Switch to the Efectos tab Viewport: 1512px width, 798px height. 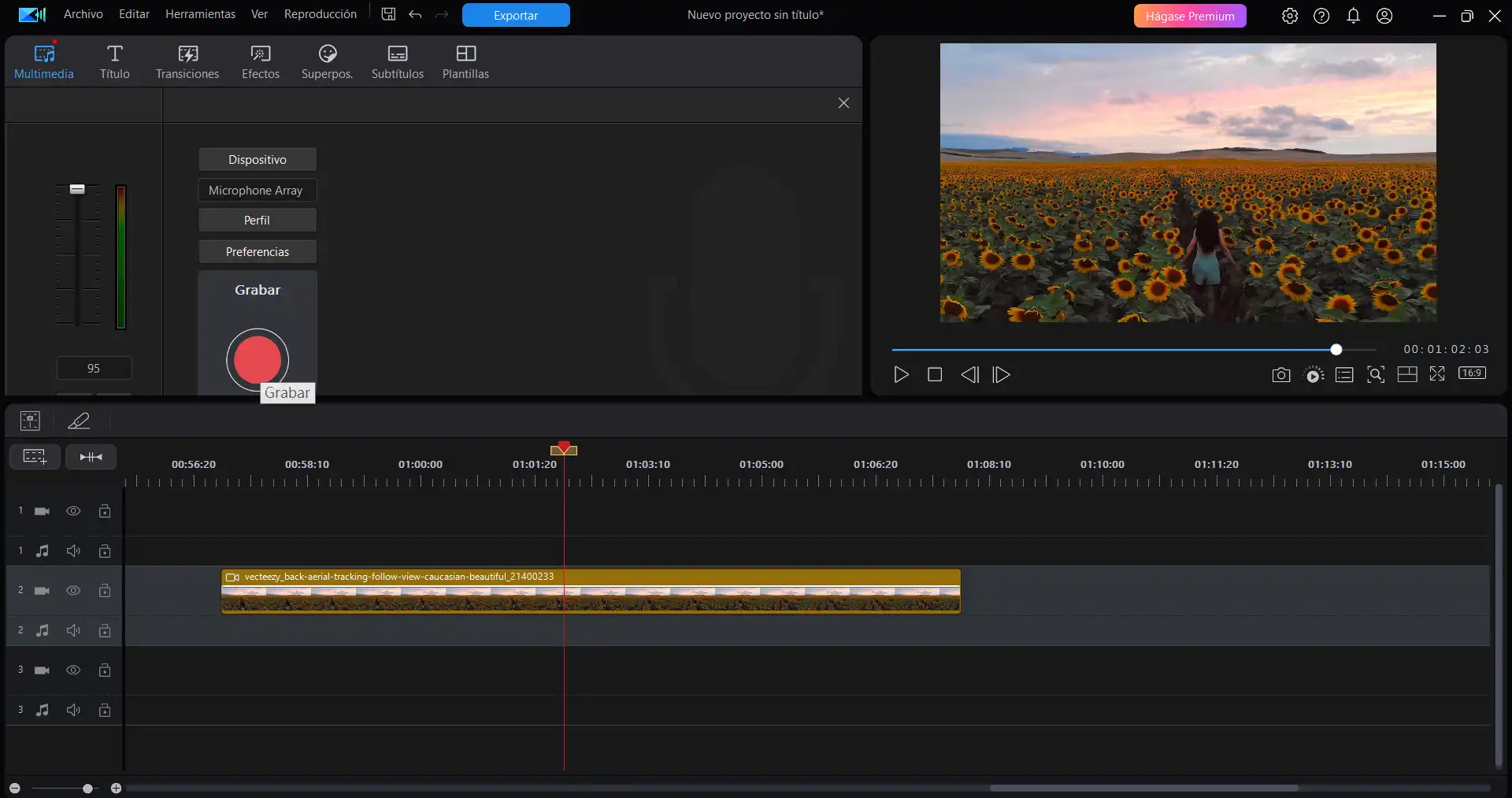(260, 61)
